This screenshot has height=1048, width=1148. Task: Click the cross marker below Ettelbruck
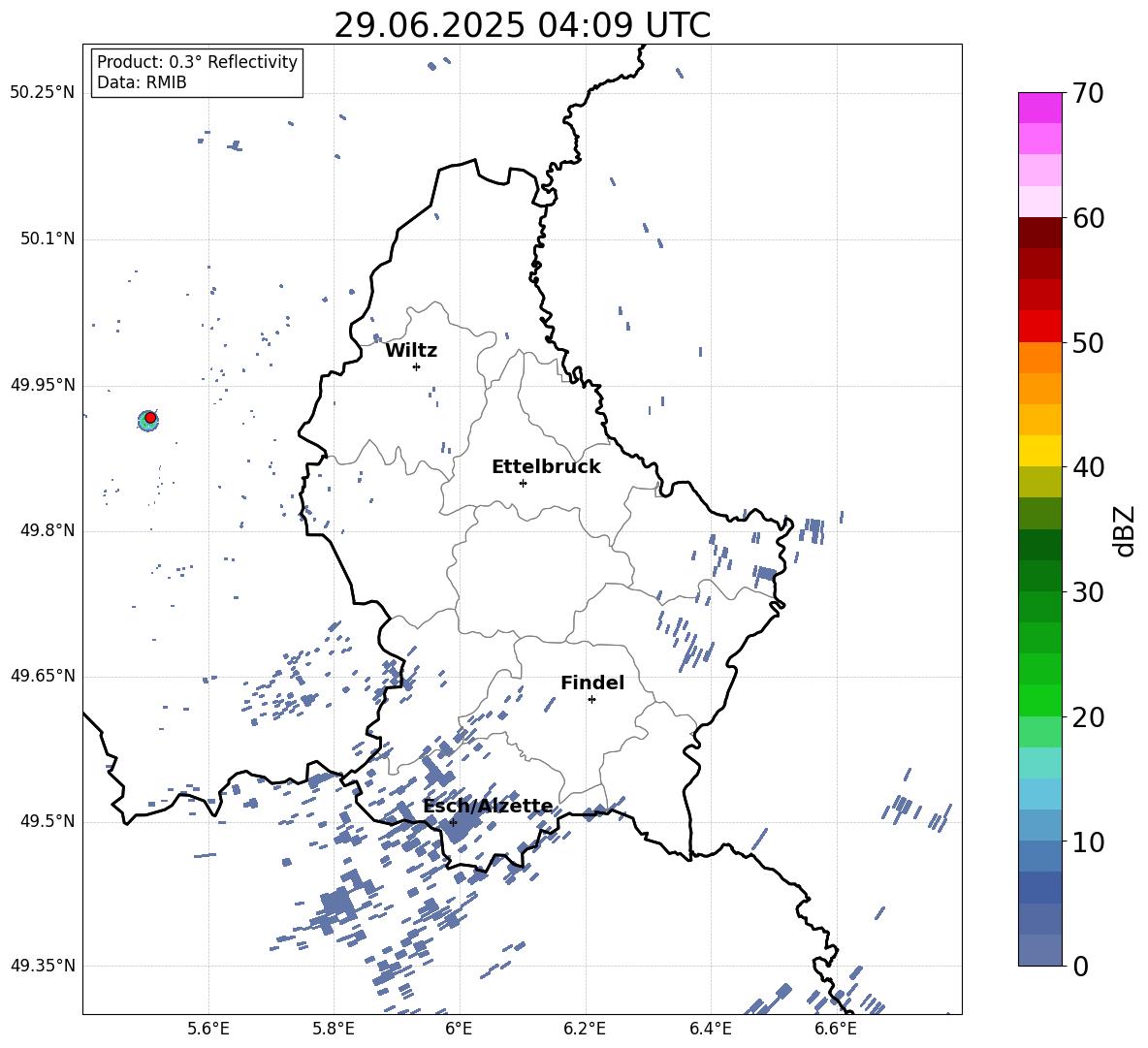[523, 483]
